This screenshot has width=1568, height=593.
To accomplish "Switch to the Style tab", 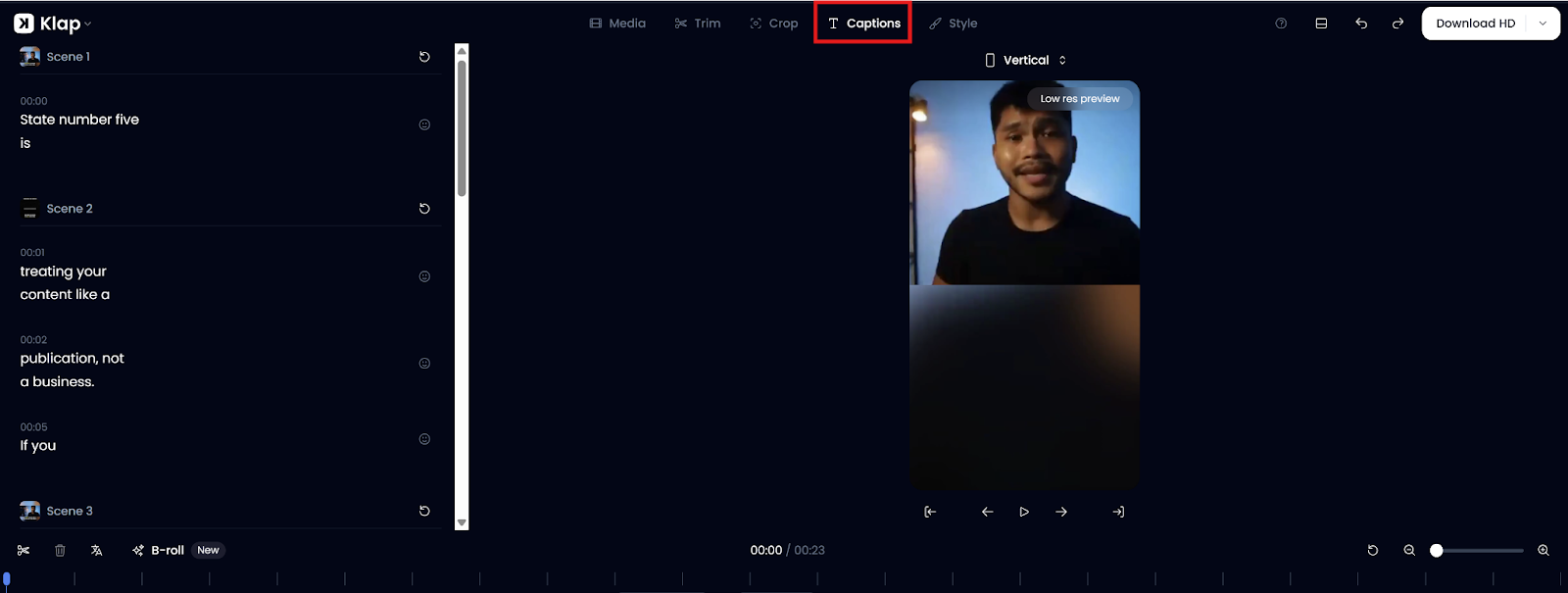I will click(x=953, y=24).
